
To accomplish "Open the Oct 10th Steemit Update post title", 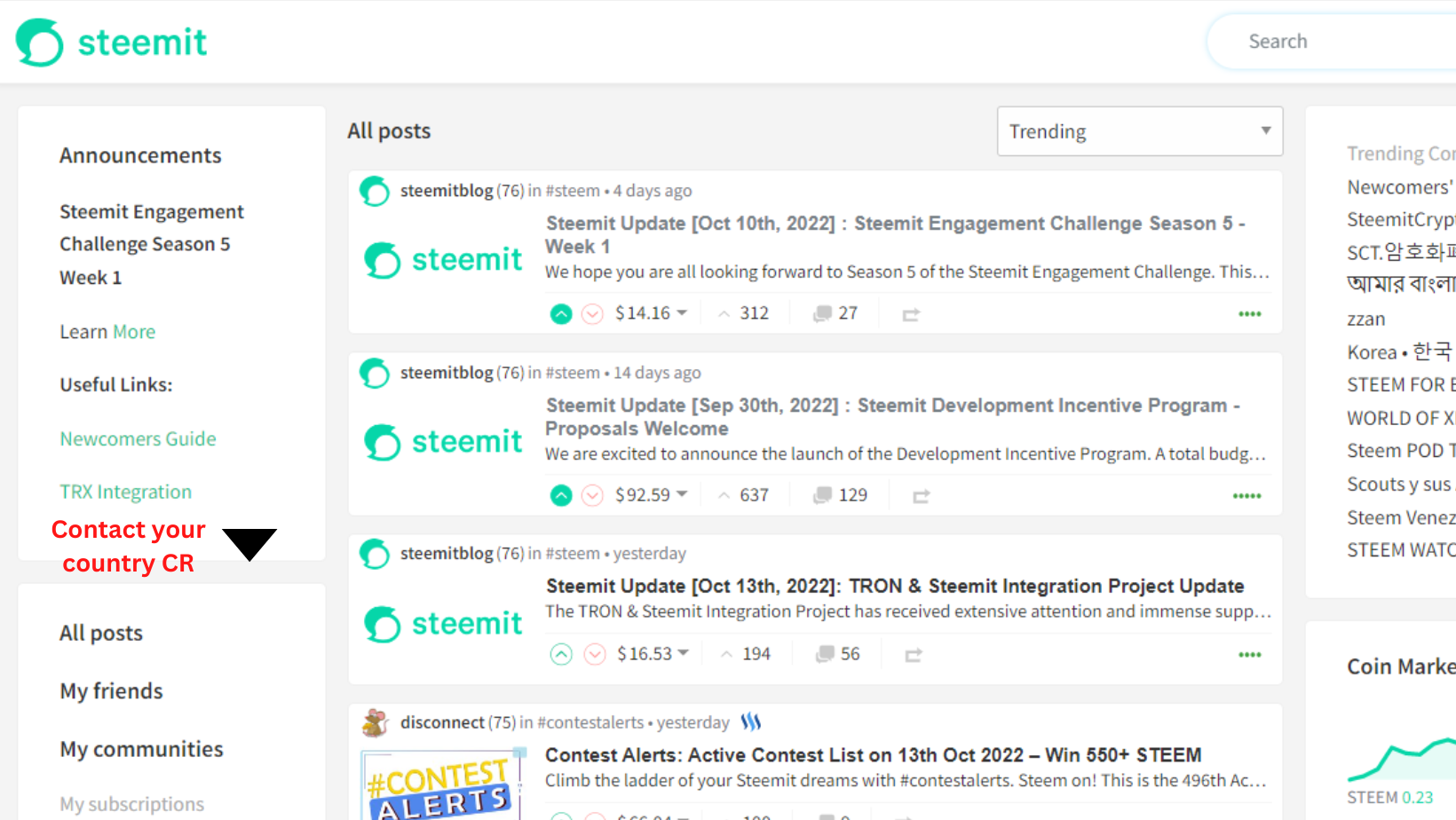I will pos(896,235).
